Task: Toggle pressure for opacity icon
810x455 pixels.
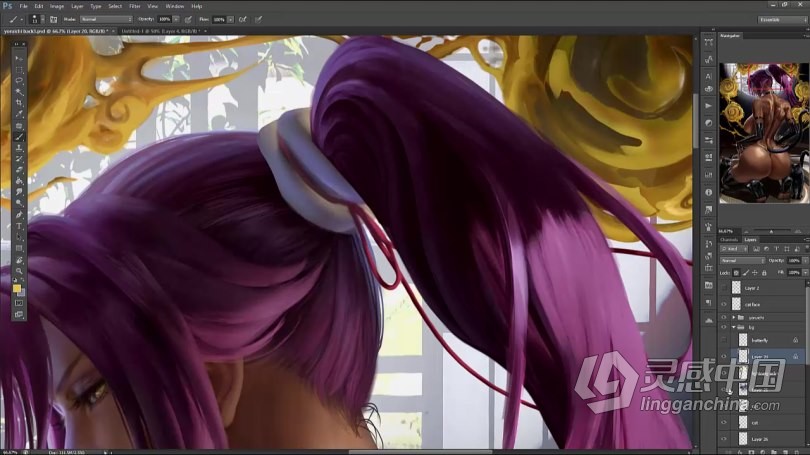Action: coord(188,20)
